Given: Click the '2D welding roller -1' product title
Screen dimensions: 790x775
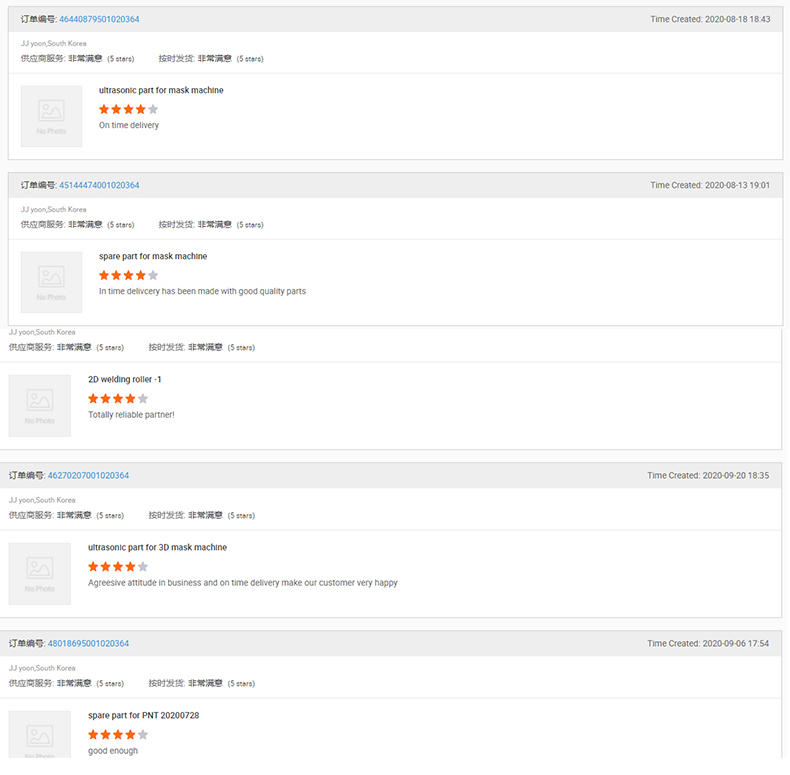Looking at the screenshot, I should (x=124, y=379).
